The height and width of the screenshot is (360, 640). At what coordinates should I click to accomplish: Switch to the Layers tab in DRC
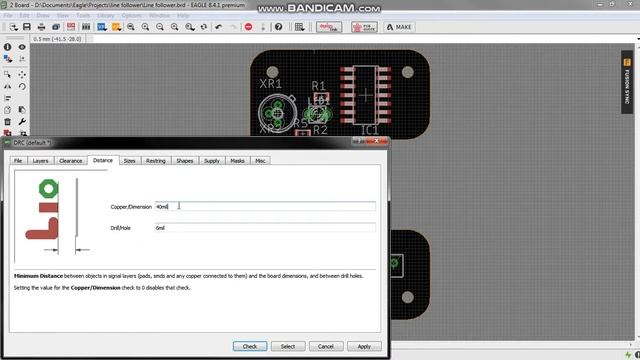(x=40, y=161)
